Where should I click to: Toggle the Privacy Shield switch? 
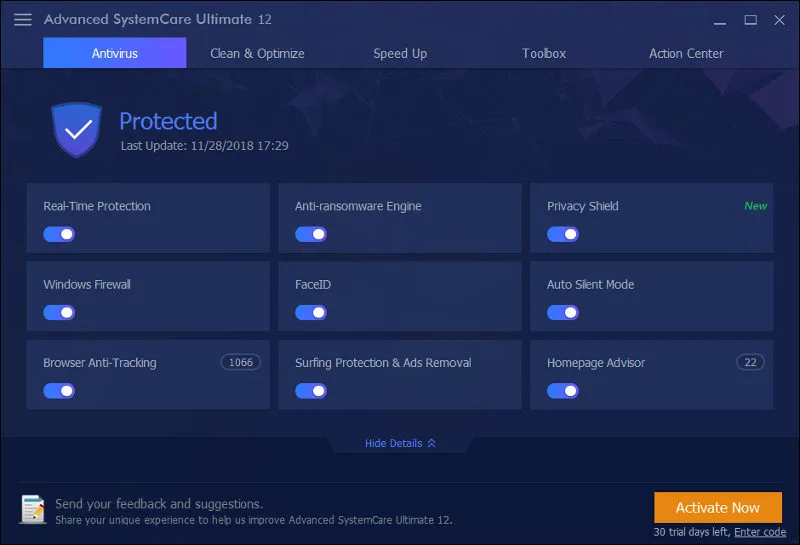(x=563, y=234)
